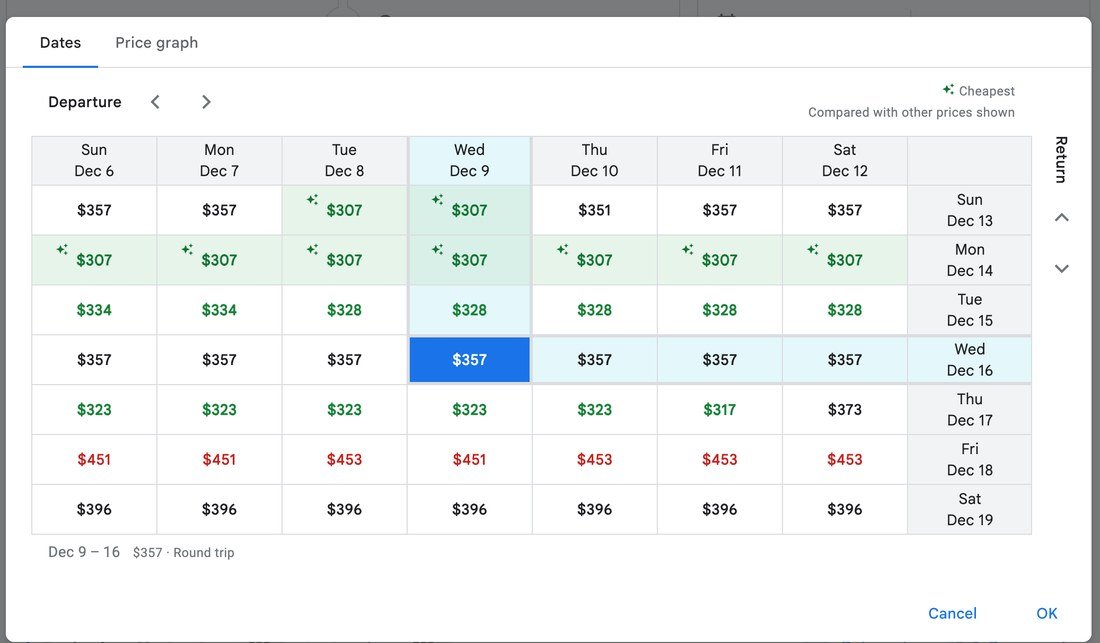The image size is (1100, 643).
Task: Select $317 fare Dec 11 to Dec 17
Action: (720, 410)
